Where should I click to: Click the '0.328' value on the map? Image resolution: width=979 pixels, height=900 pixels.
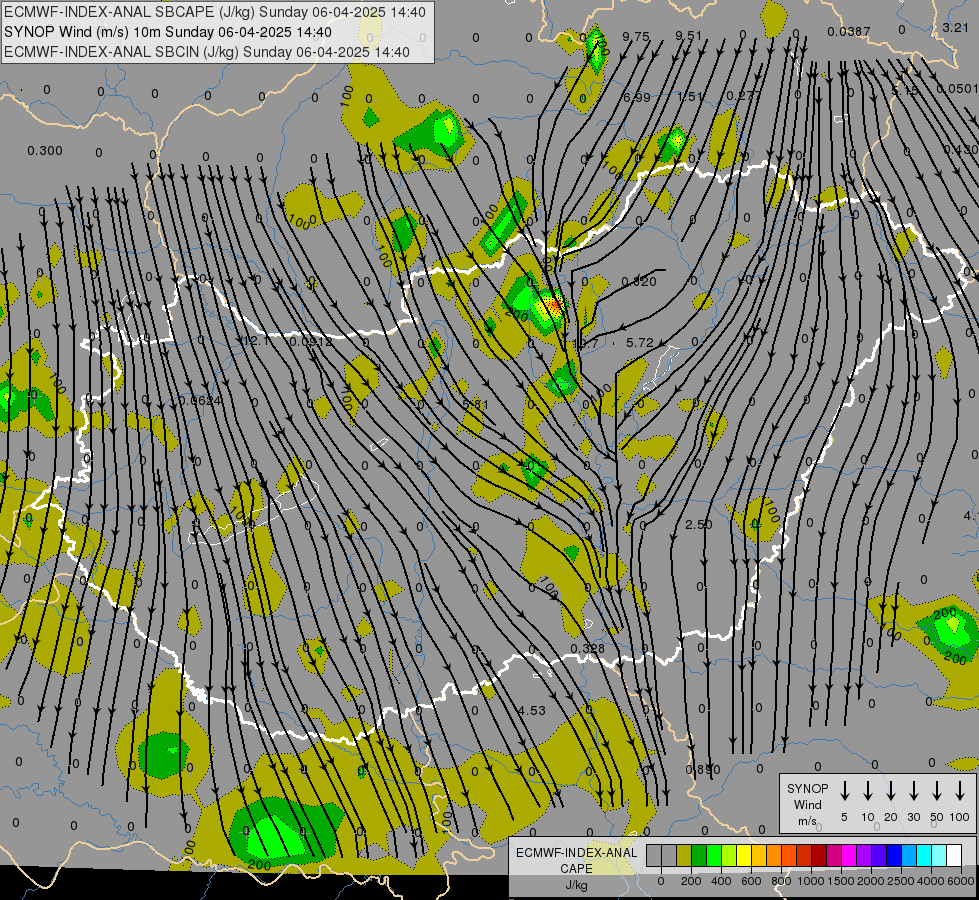pyautogui.click(x=587, y=648)
